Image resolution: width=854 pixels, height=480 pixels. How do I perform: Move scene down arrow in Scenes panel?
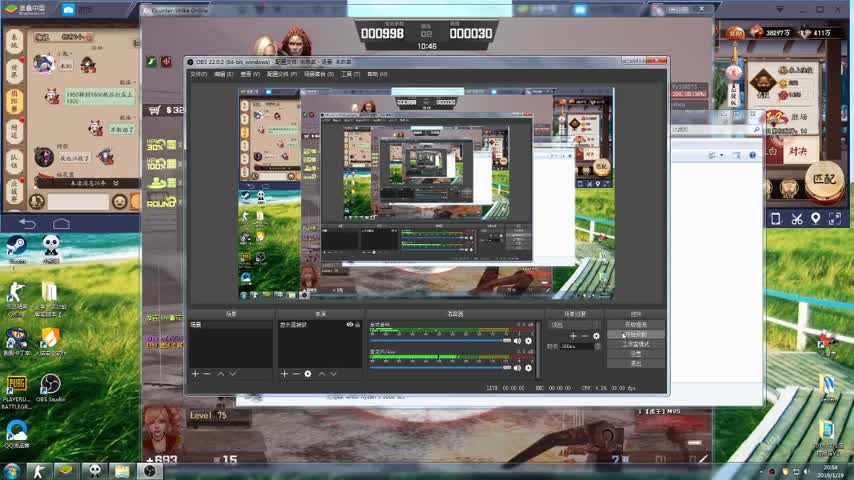(x=233, y=374)
